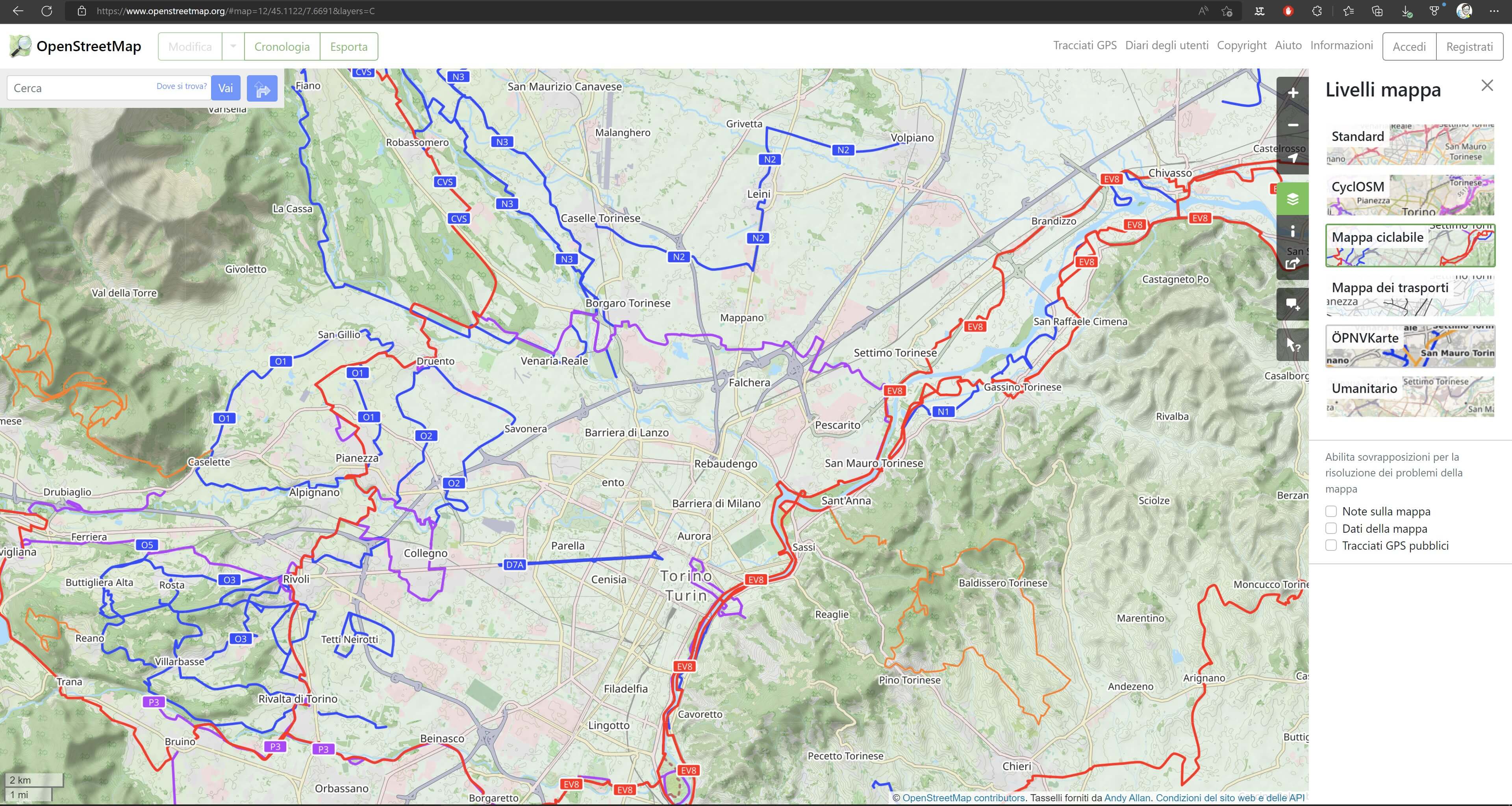Open browser settings ellipsis menu
The width and height of the screenshot is (1512, 806).
click(x=1494, y=11)
